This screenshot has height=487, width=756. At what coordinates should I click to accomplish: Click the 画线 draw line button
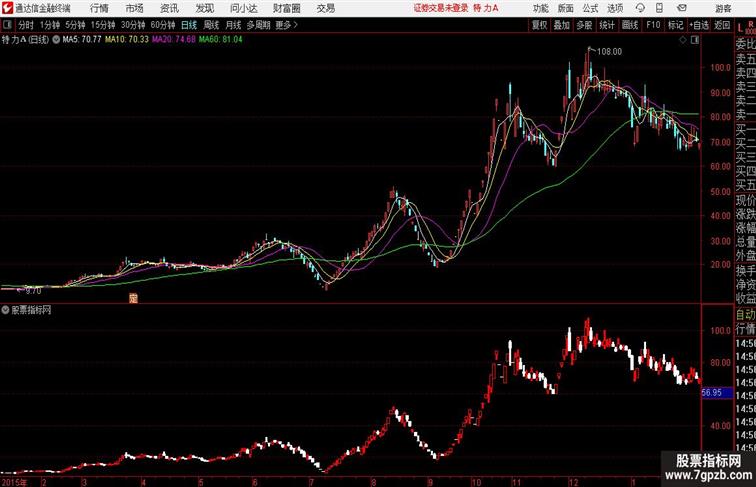point(630,25)
